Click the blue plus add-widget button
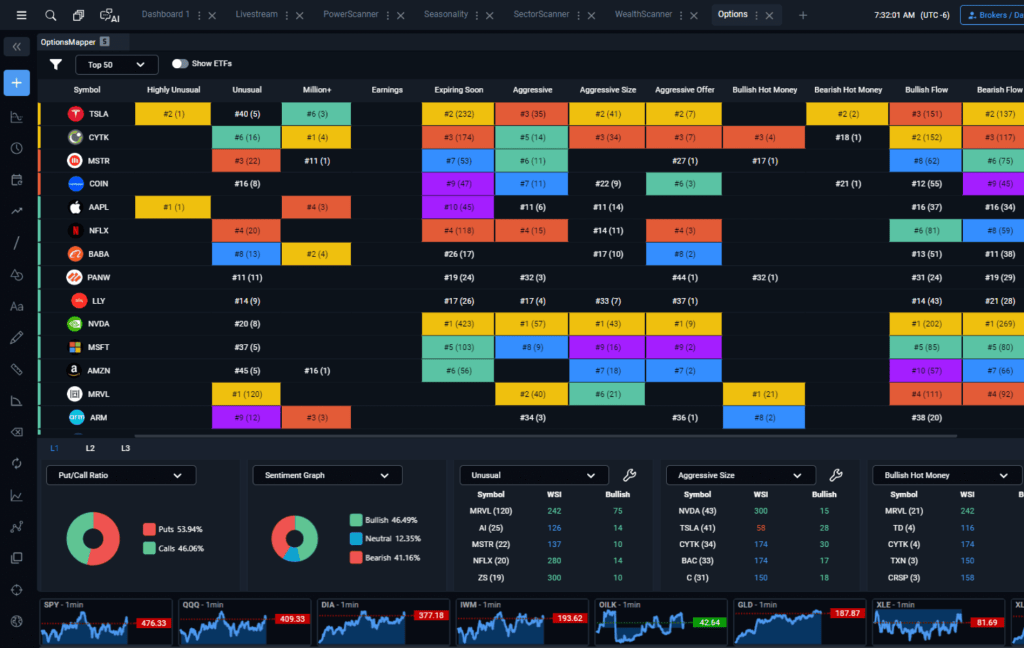Viewport: 1024px width, 648px height. pyautogui.click(x=17, y=83)
